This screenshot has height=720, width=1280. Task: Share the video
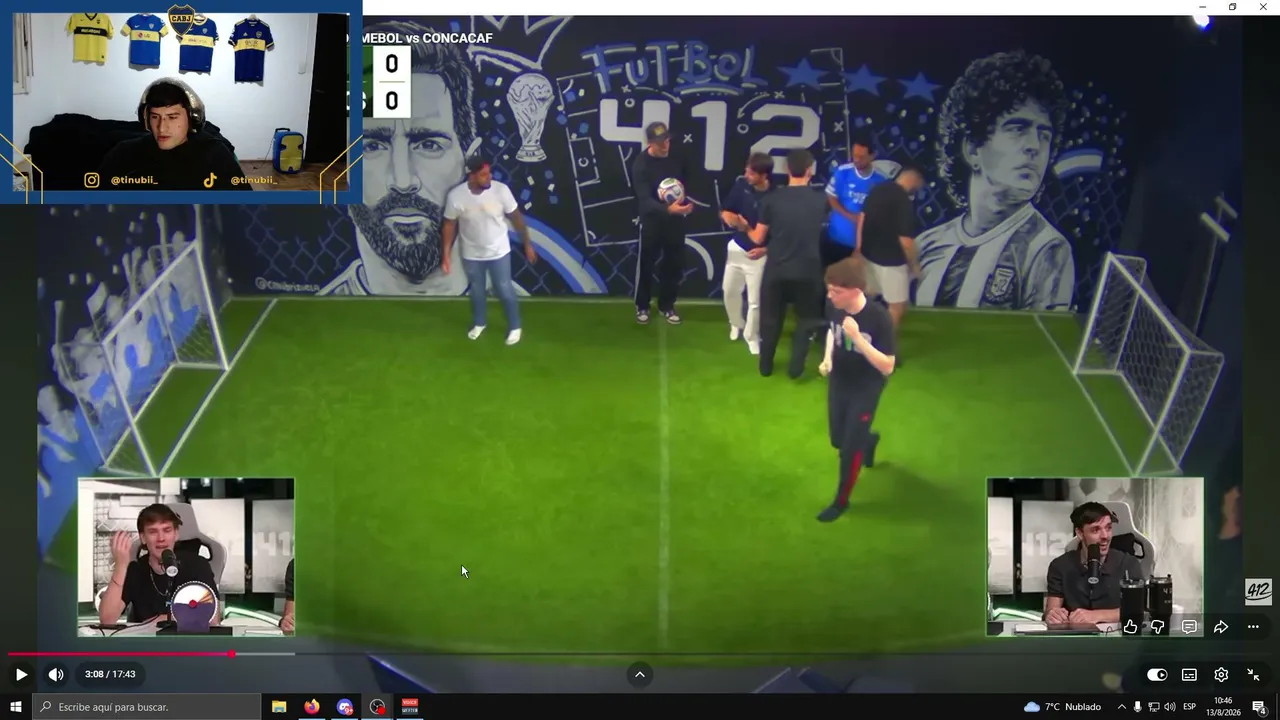1221,627
